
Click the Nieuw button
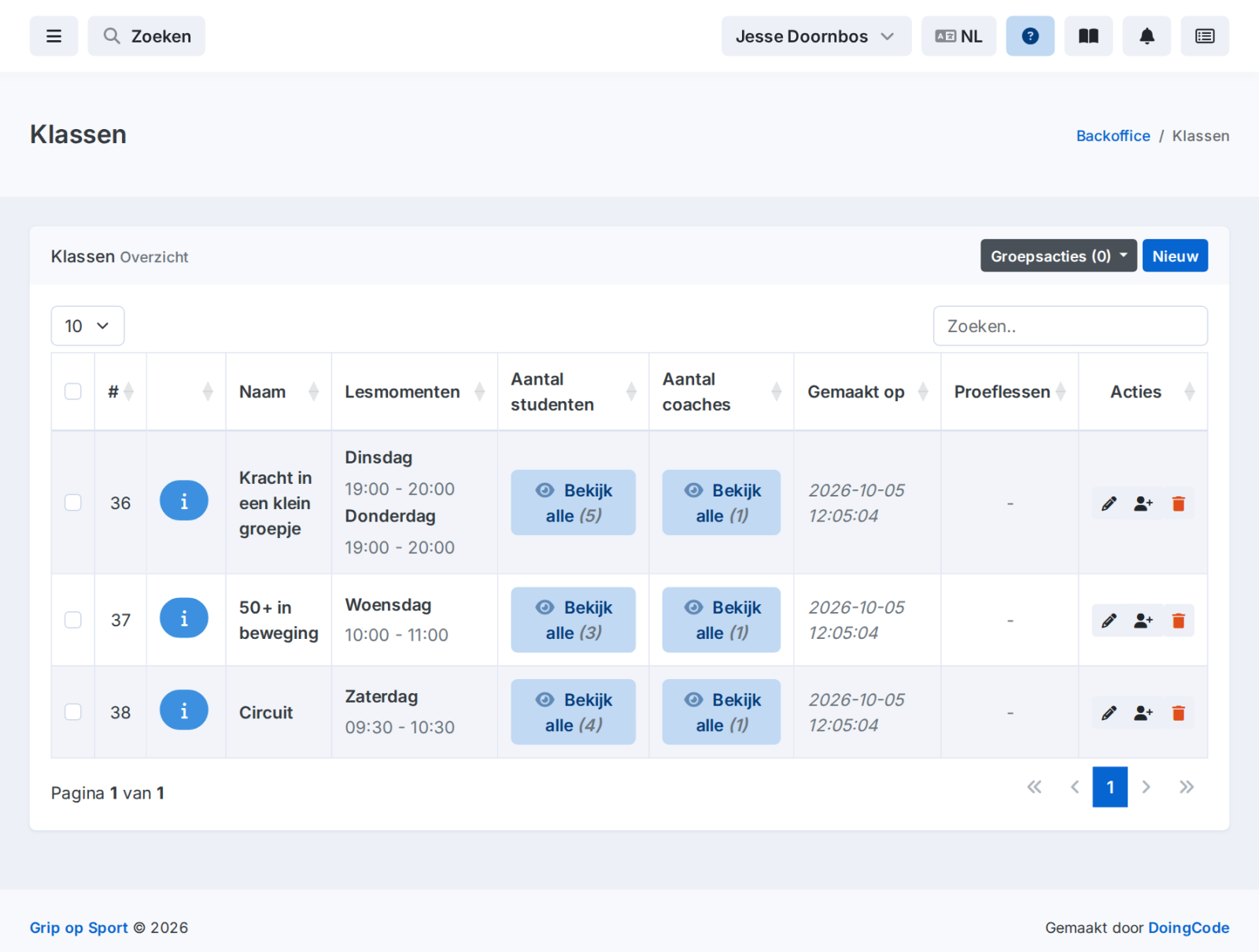(1175, 256)
